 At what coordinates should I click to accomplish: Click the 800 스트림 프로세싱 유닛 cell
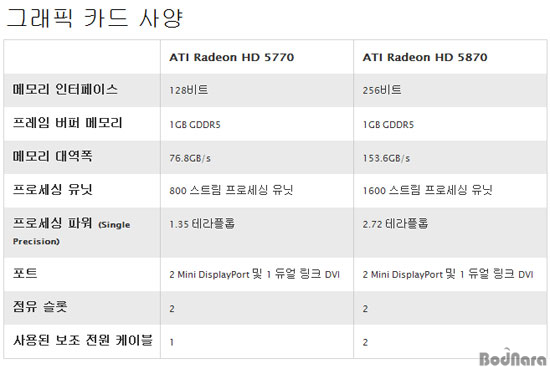[231, 190]
